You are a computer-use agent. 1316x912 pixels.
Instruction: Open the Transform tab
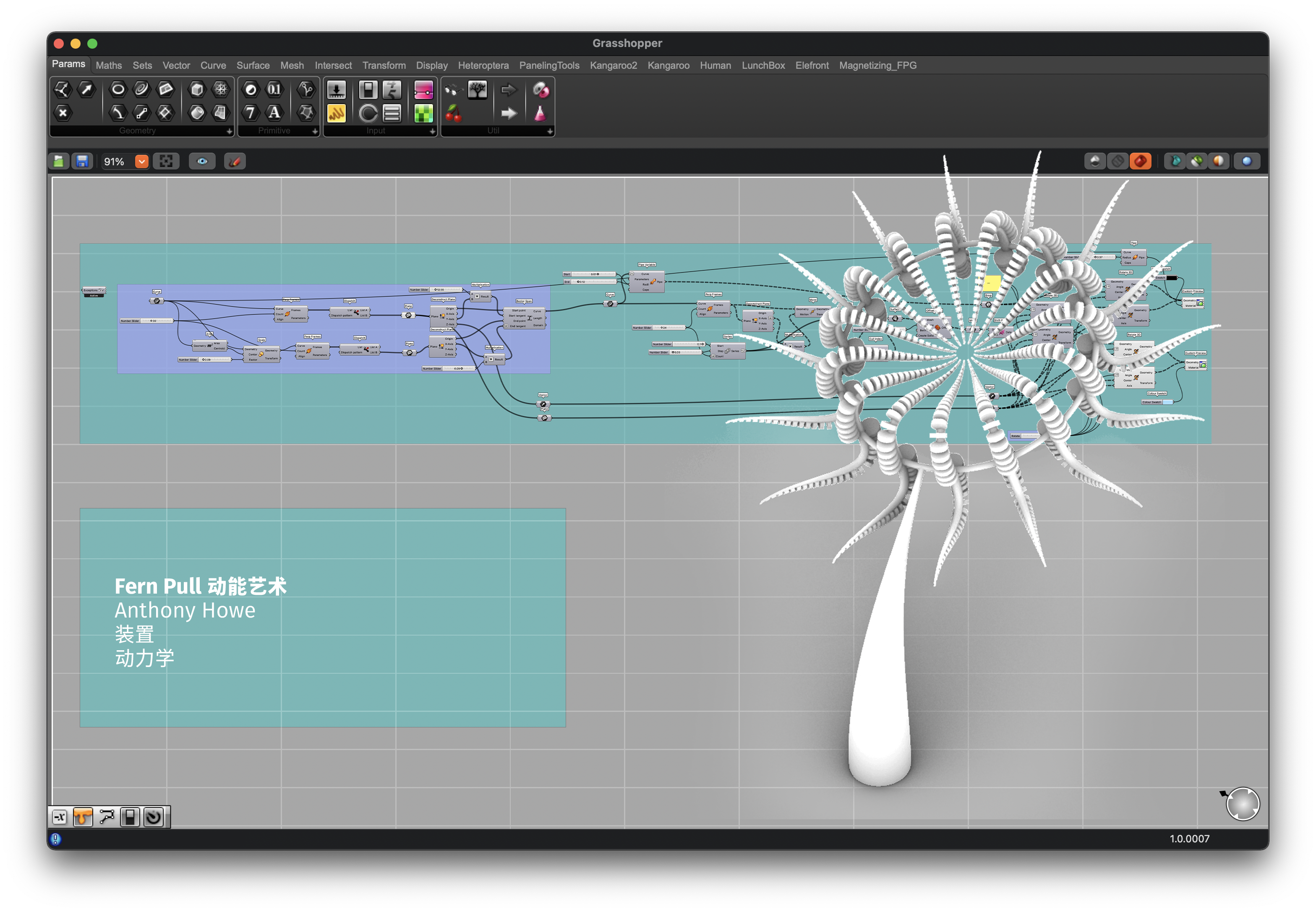click(384, 66)
